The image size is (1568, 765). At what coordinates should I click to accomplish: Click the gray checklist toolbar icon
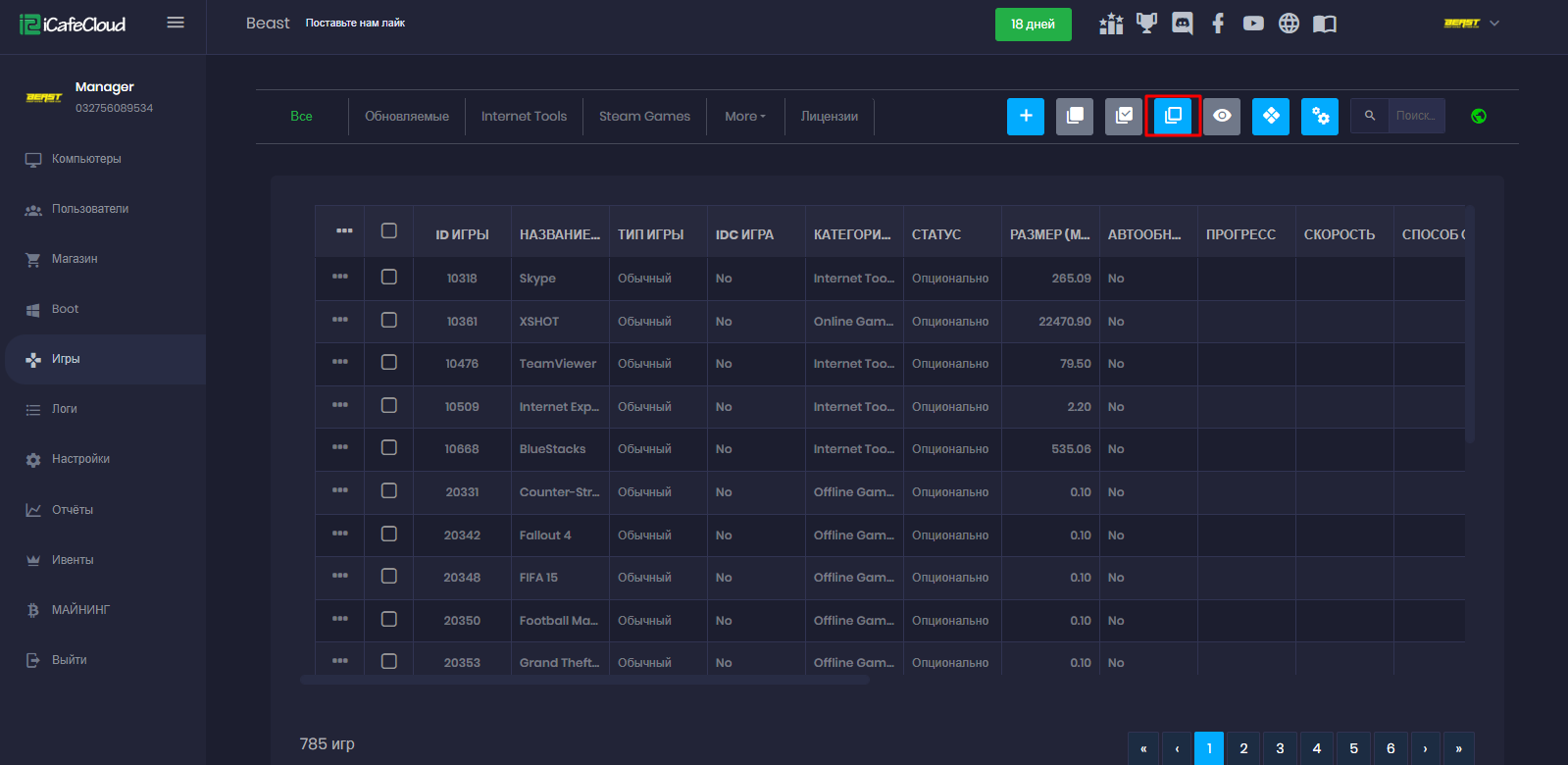click(x=1124, y=116)
